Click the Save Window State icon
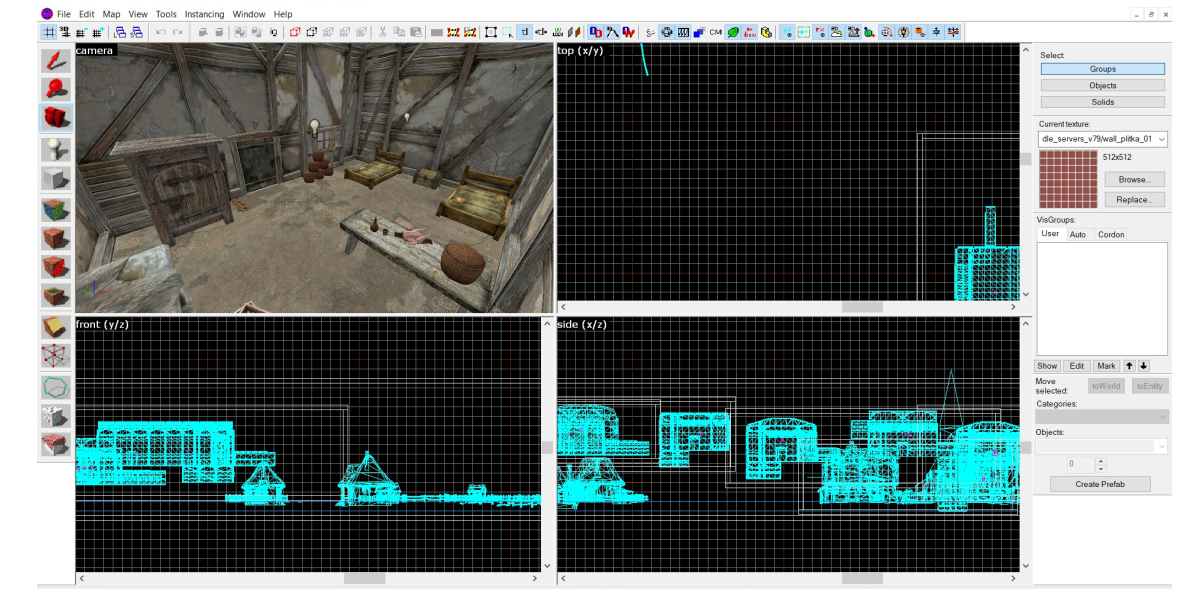 coord(137,32)
